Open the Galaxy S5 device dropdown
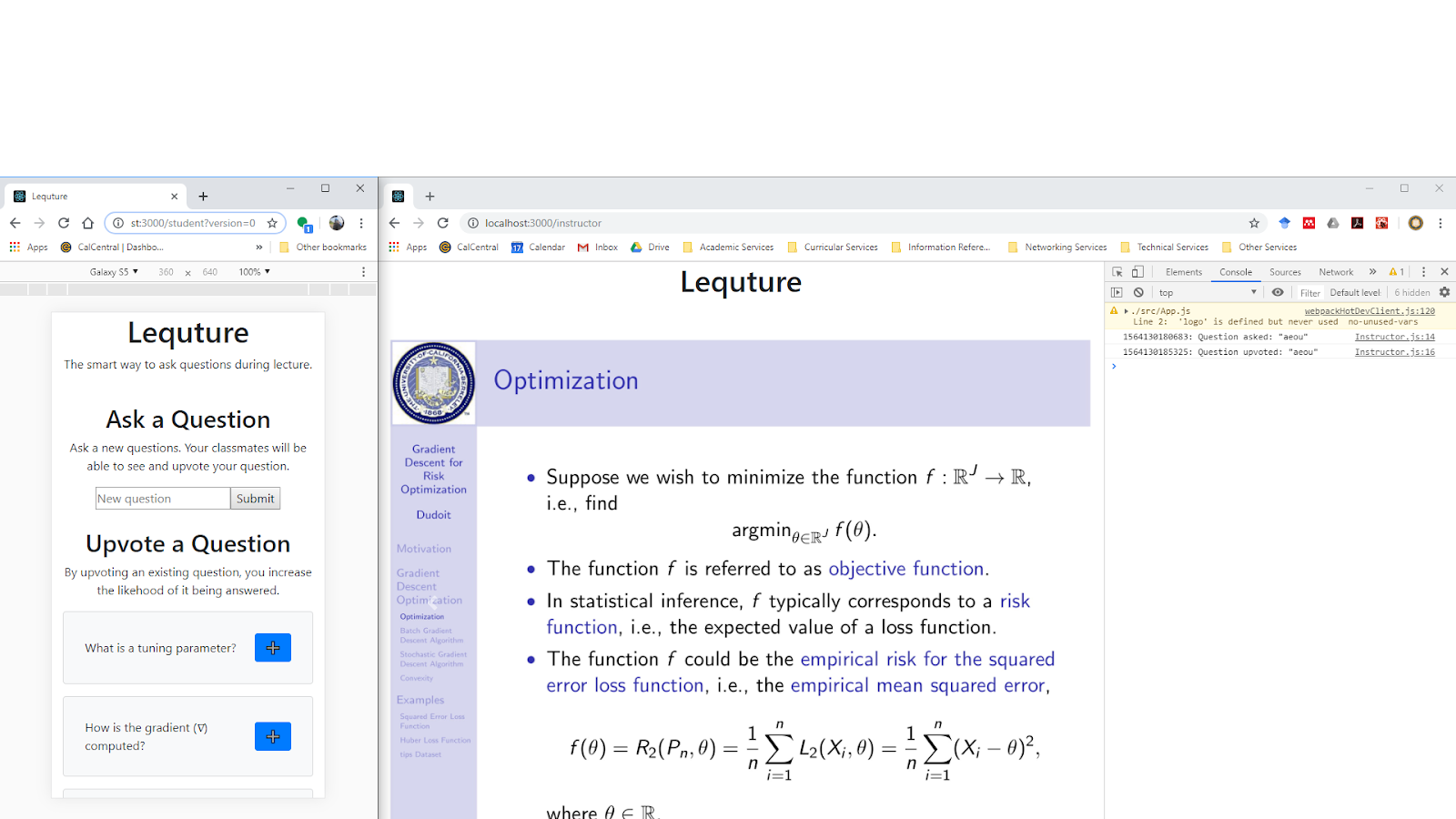1456x819 pixels. 114,272
